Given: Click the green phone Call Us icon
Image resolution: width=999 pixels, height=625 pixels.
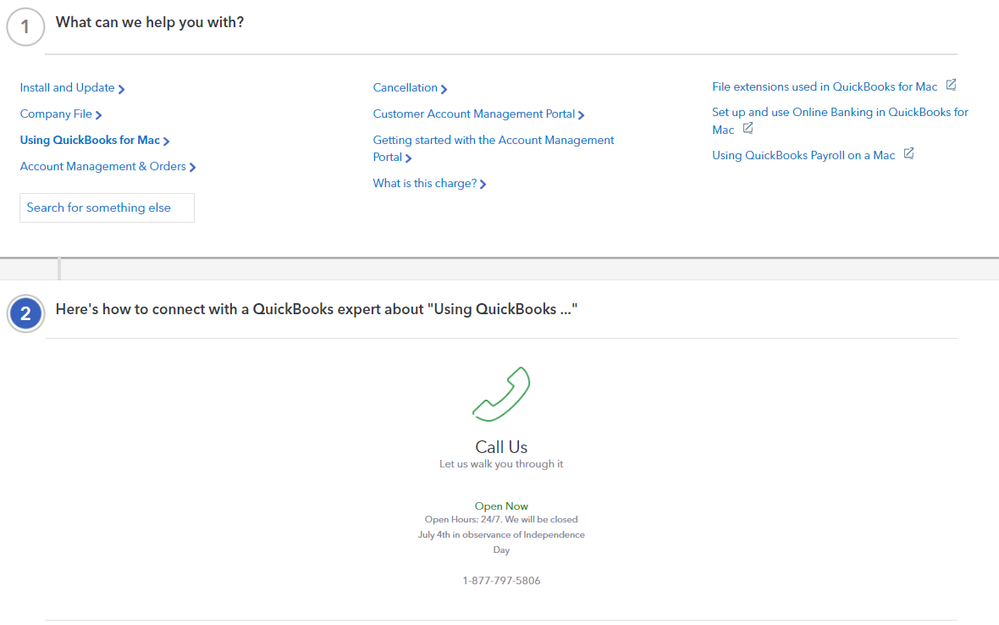Looking at the screenshot, I should (501, 394).
